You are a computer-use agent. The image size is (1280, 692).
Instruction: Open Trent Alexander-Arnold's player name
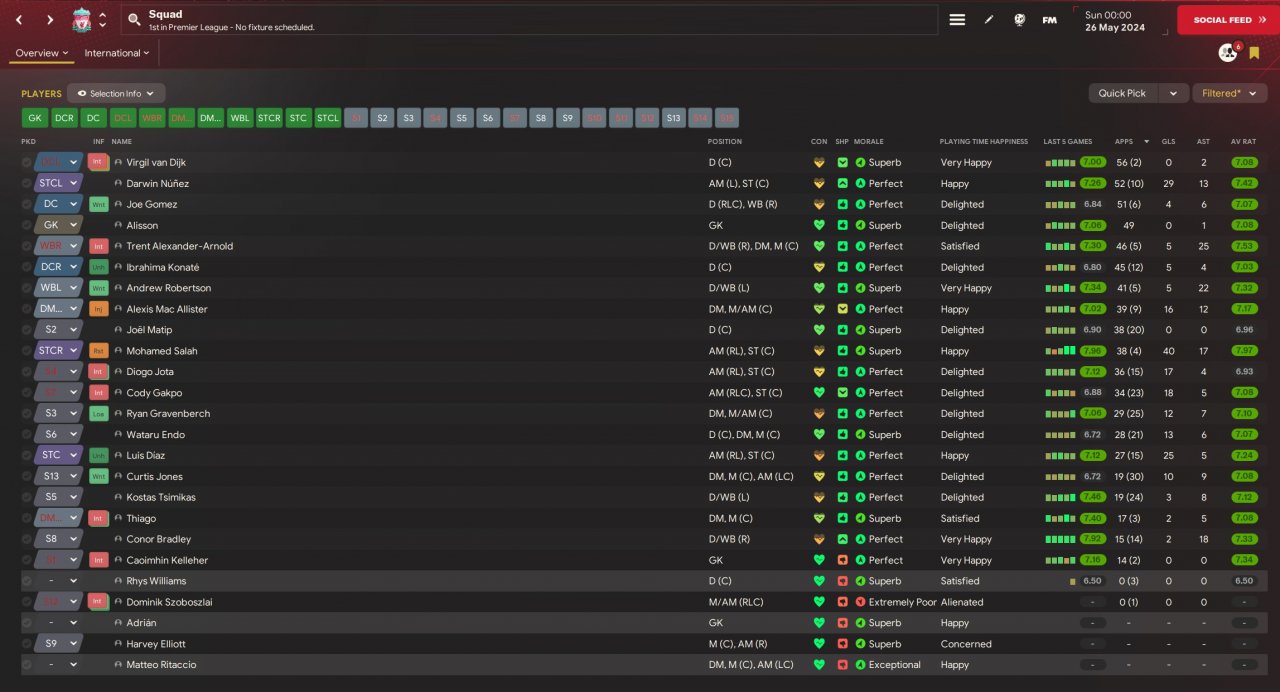click(x=180, y=246)
